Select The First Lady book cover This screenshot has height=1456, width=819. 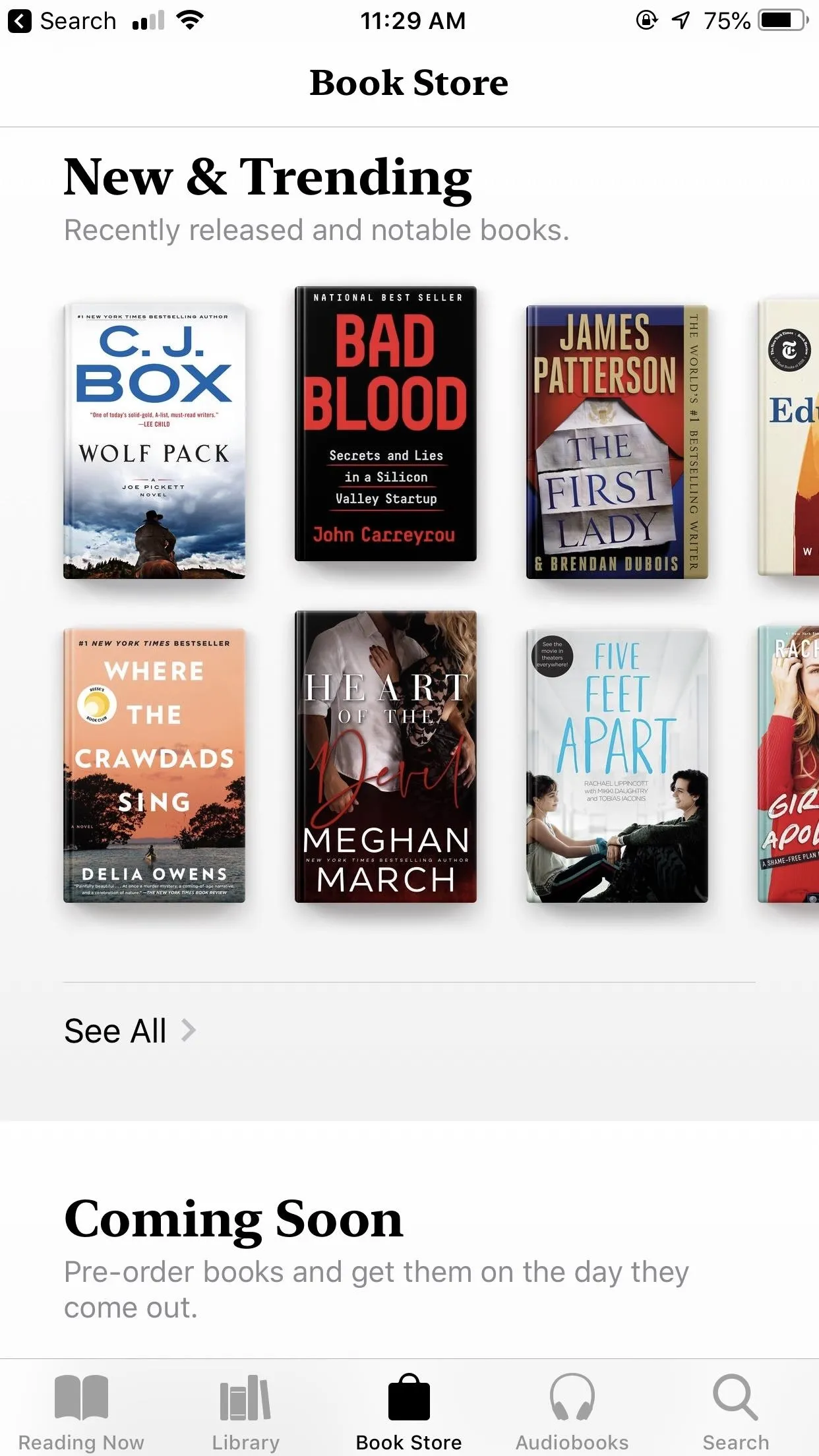[617, 442]
